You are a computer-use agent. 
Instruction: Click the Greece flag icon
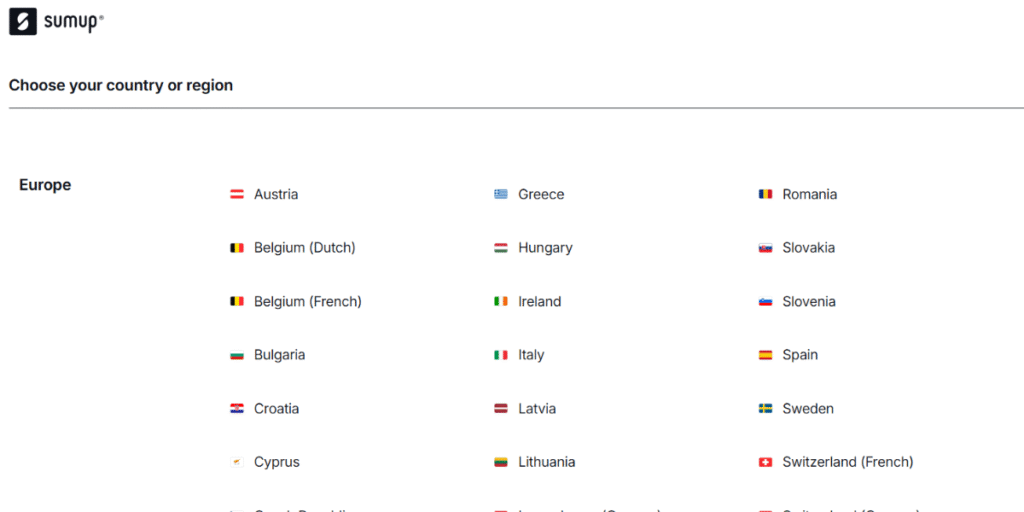click(x=501, y=195)
